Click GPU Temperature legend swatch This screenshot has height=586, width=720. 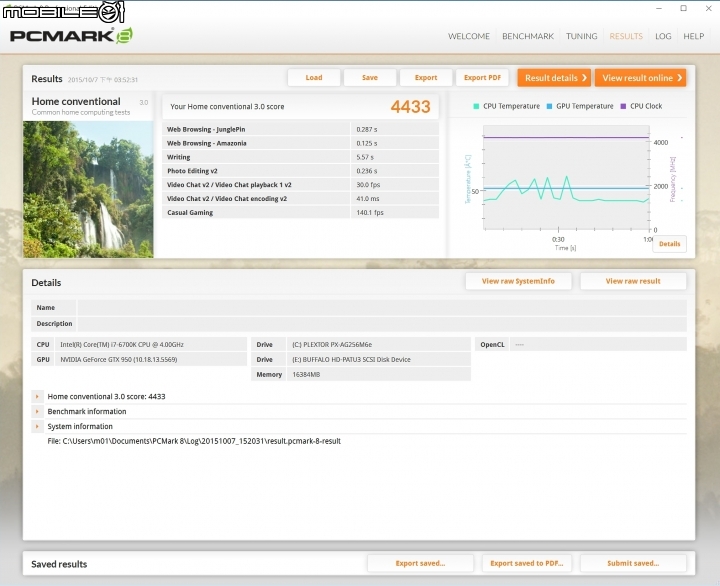550,106
